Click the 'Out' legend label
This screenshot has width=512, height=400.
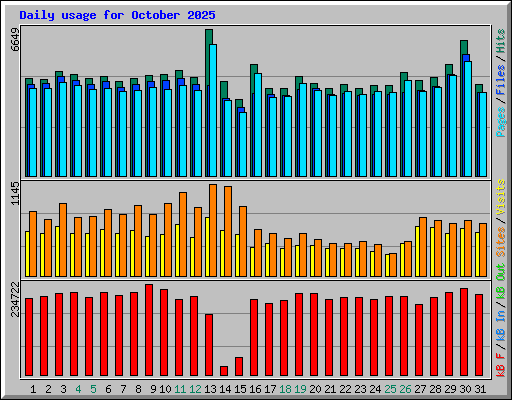(x=501, y=272)
